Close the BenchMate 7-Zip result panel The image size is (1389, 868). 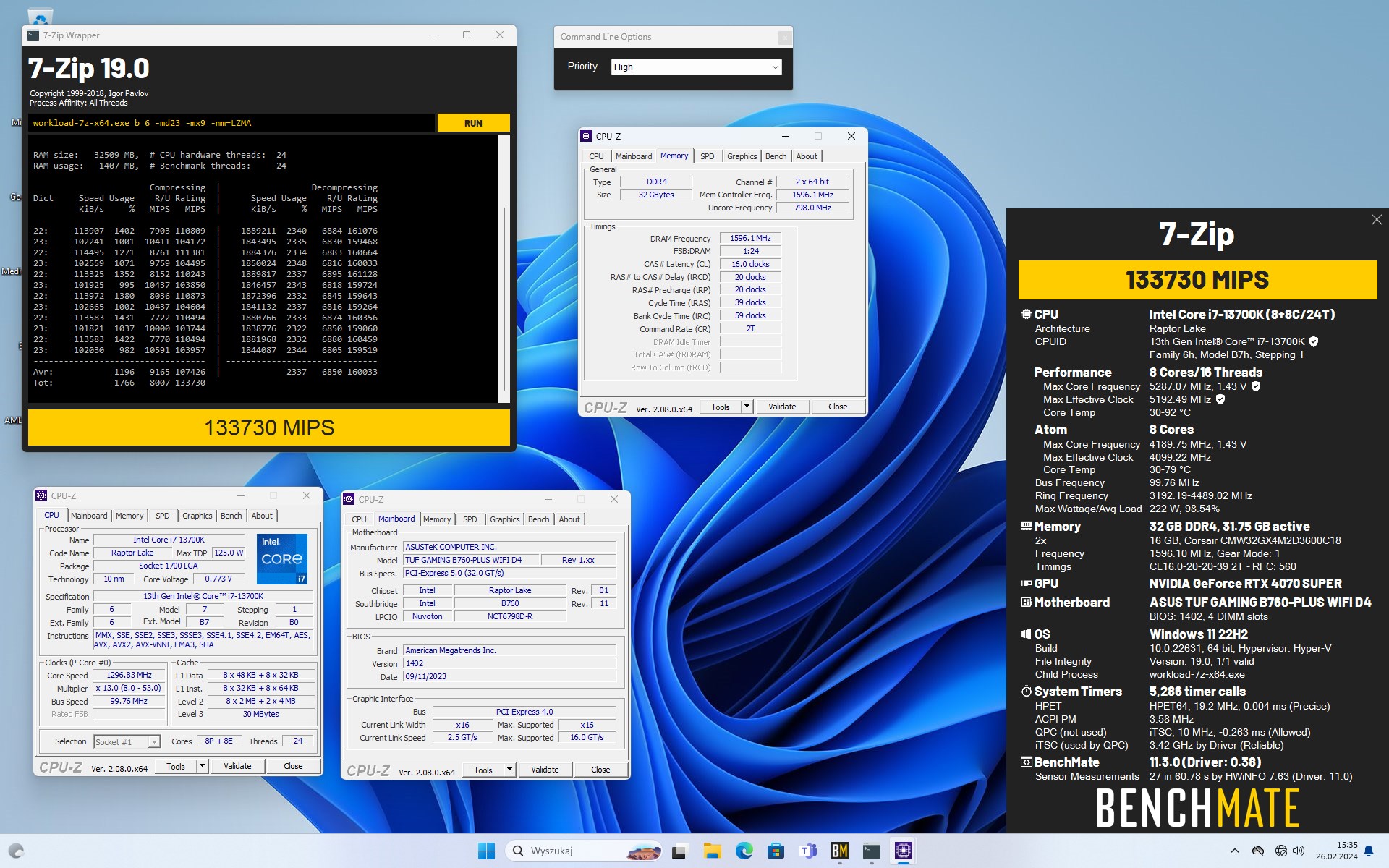click(1377, 219)
